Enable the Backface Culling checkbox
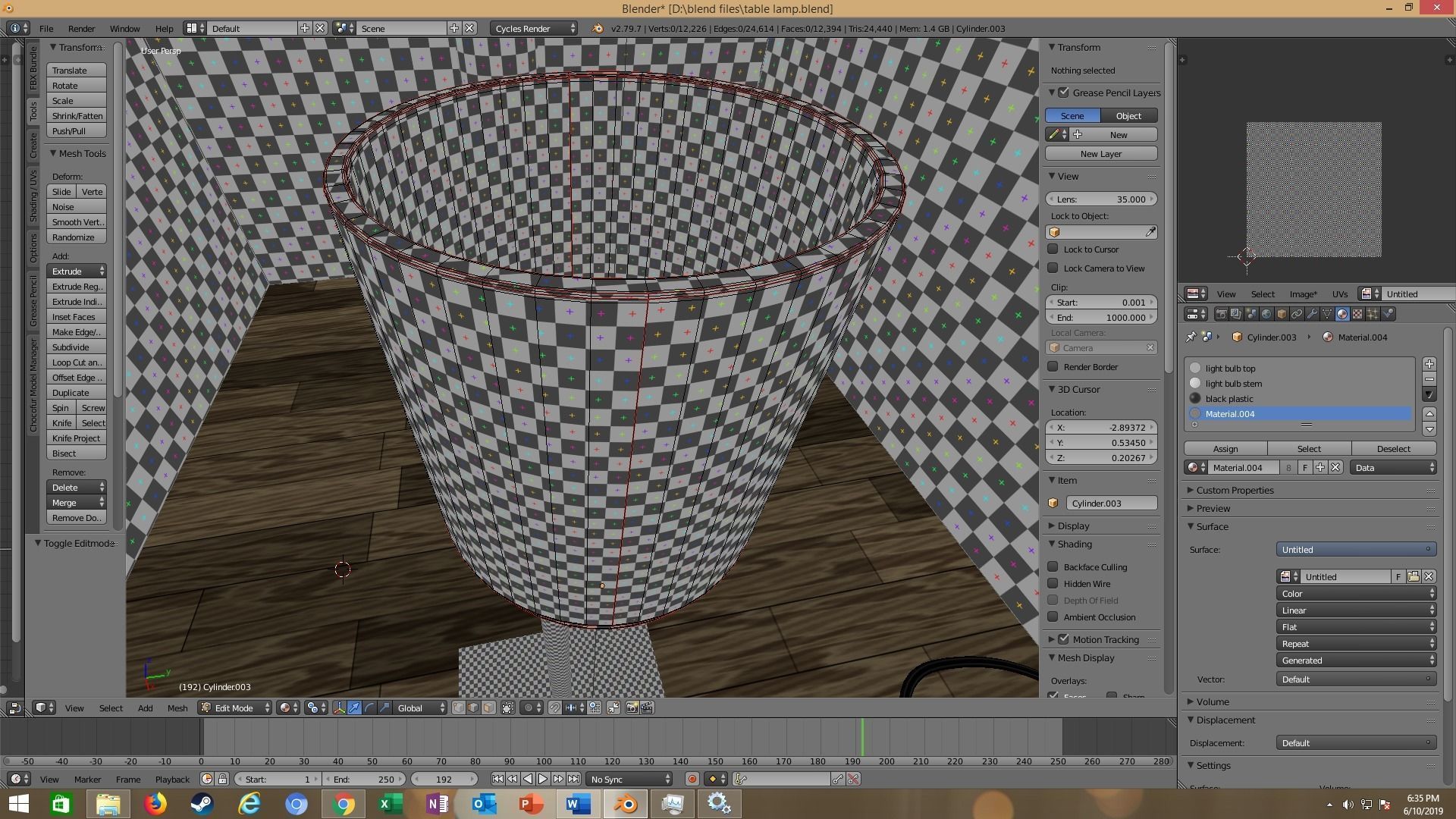Viewport: 1456px width, 819px height. [x=1053, y=566]
